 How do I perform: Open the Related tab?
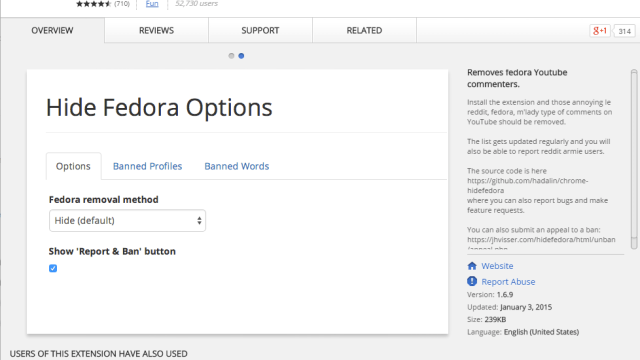pos(364,31)
